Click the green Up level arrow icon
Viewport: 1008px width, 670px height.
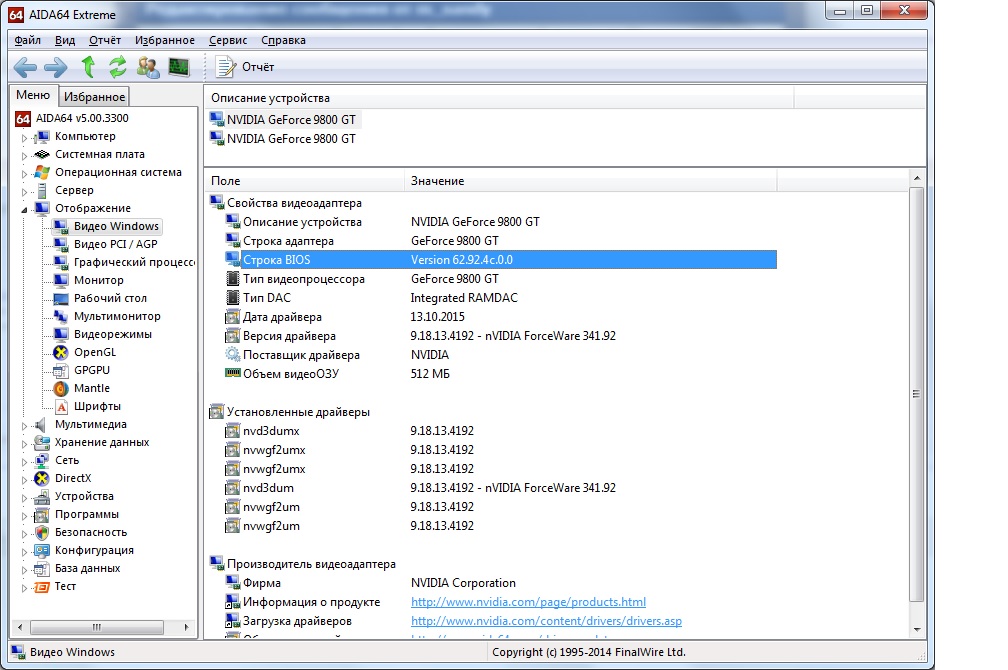88,67
